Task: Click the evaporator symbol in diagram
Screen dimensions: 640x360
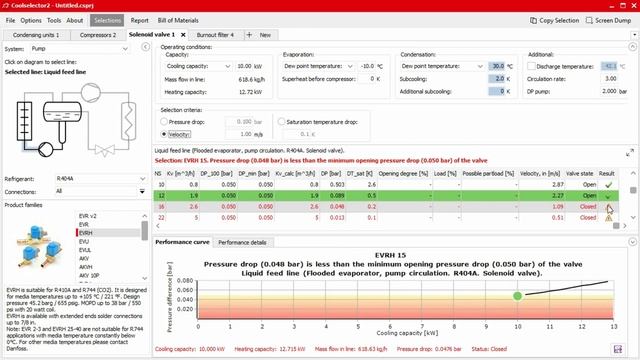Action: 24,121
